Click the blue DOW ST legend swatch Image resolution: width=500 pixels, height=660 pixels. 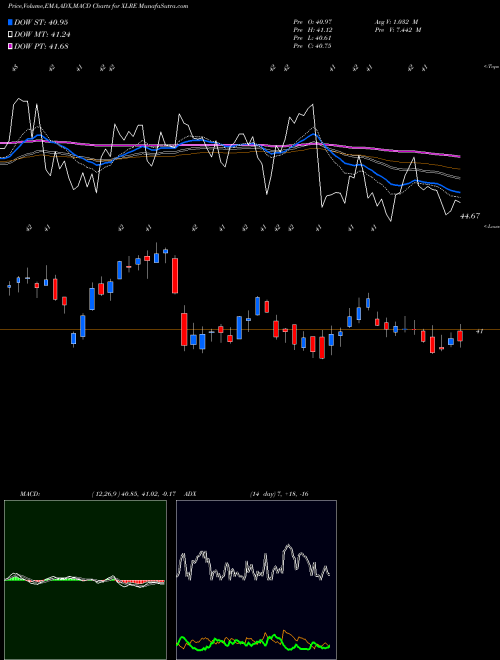[x=11, y=22]
